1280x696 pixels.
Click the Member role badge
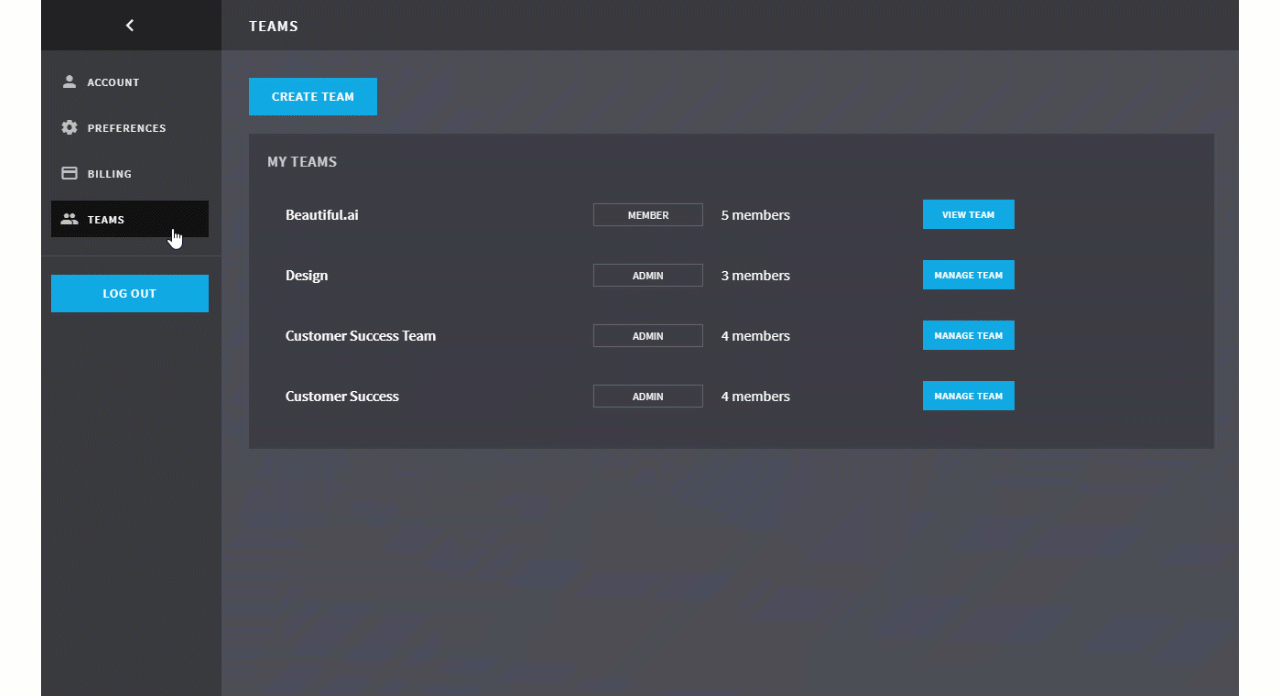click(647, 215)
